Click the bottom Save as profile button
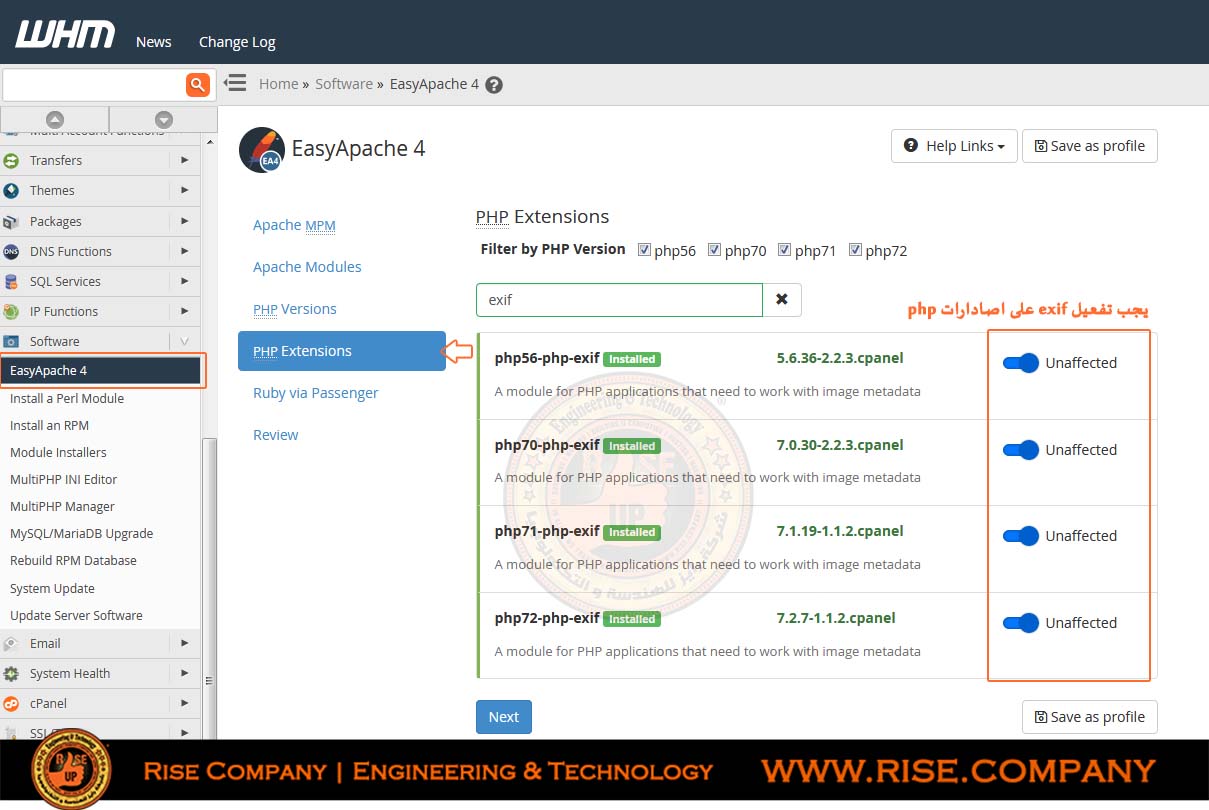The height and width of the screenshot is (810, 1209). (x=1090, y=717)
